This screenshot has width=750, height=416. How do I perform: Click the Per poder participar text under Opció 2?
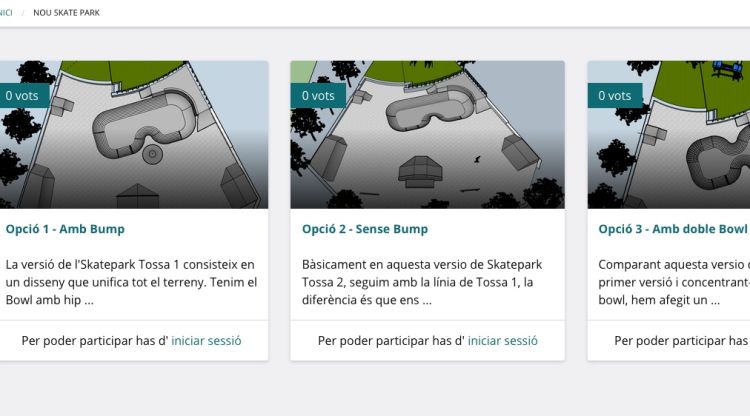[391, 341]
